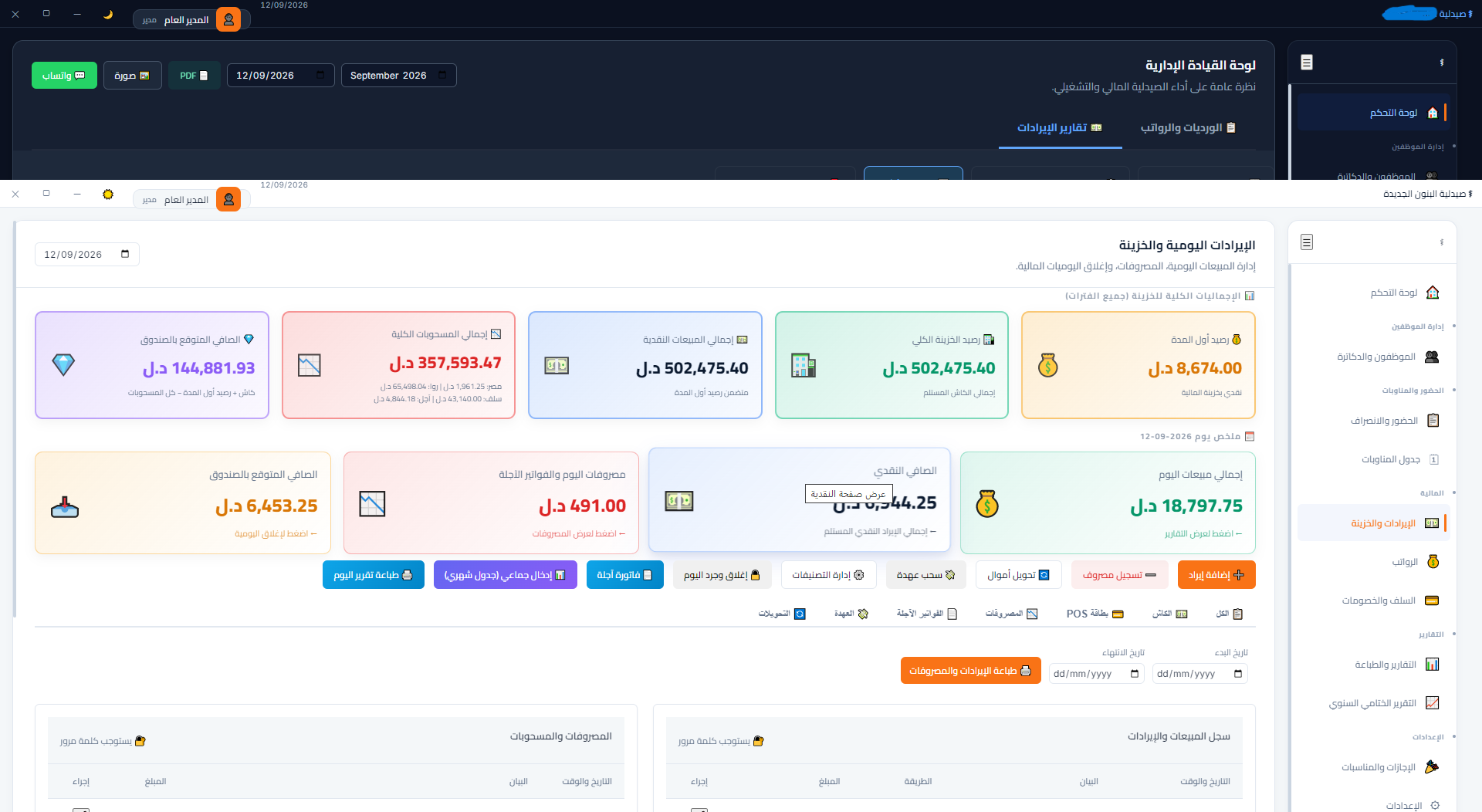Switch to الورديات والرواتب tab in the dark window
Viewport: 1482px width, 812px height.
1188,127
